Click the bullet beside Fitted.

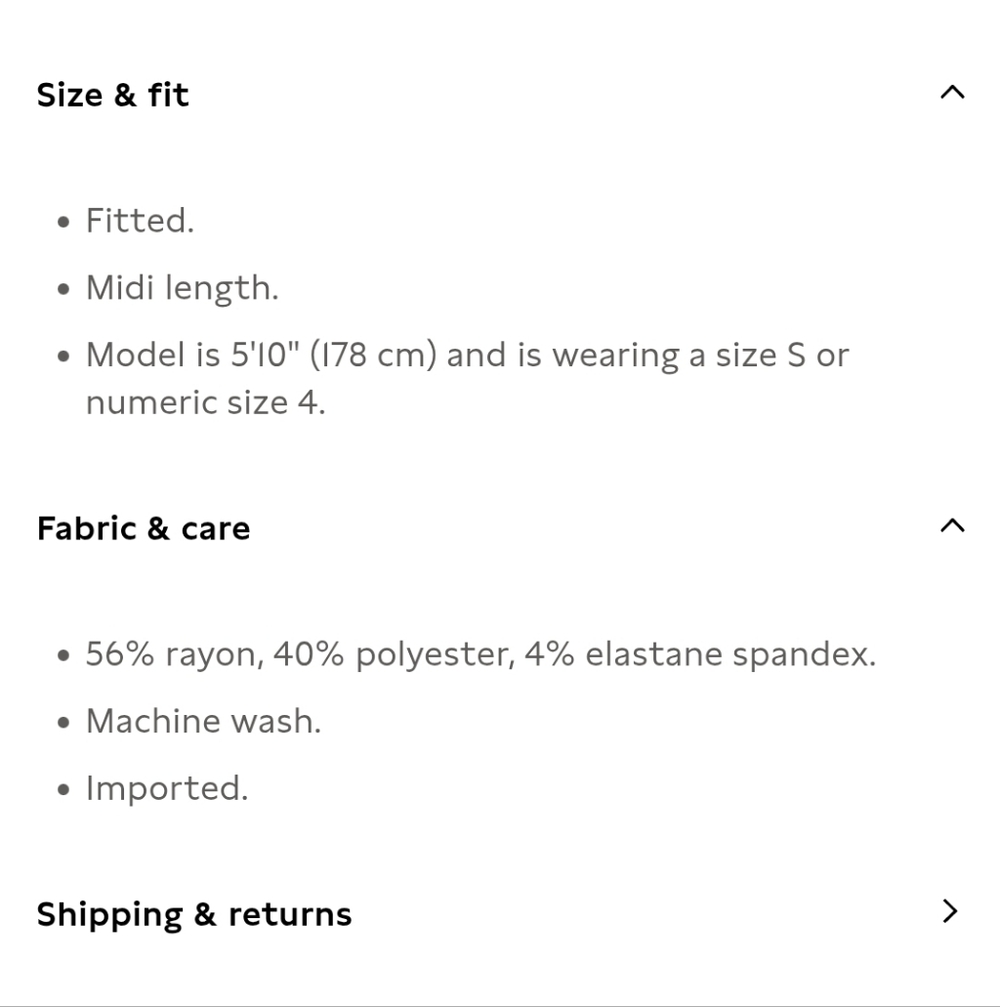[63, 222]
